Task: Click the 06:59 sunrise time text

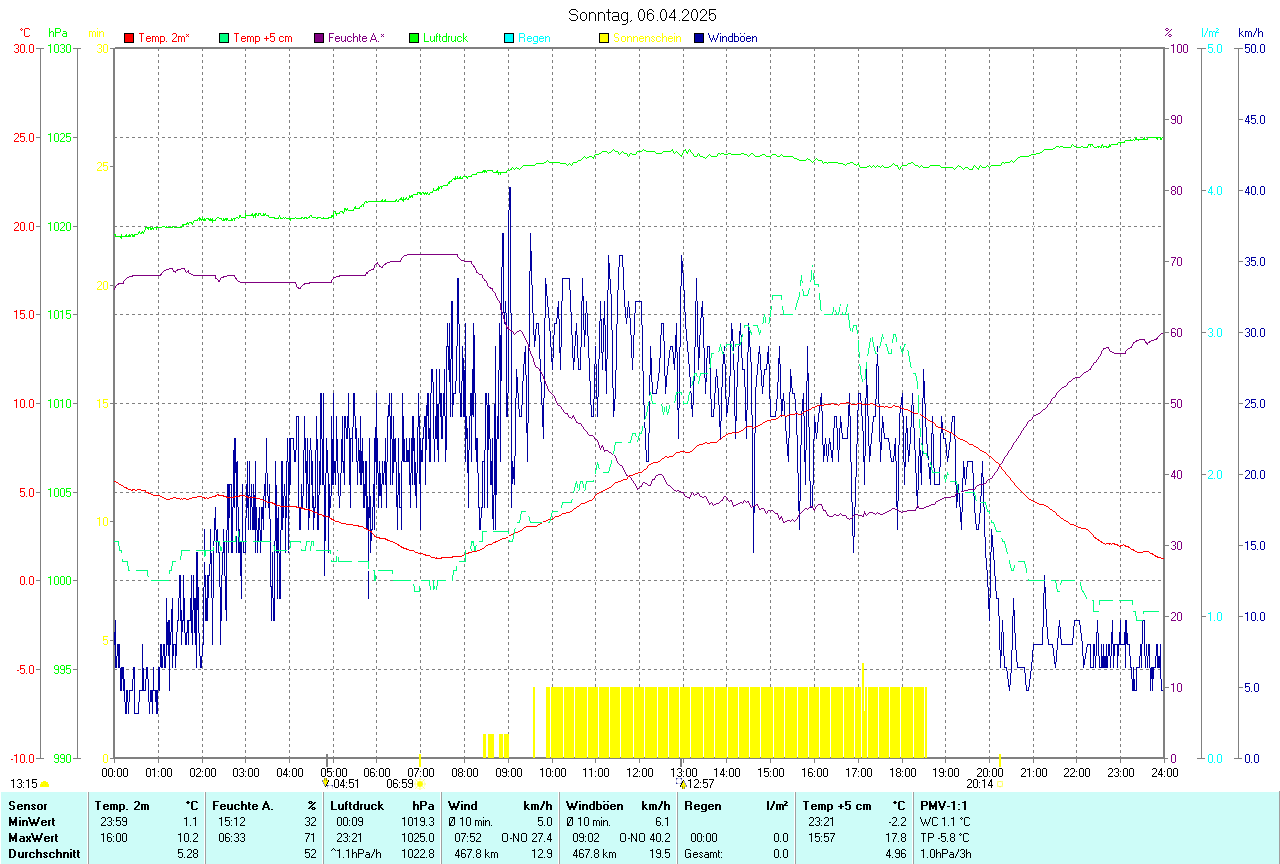Action: tap(400, 784)
